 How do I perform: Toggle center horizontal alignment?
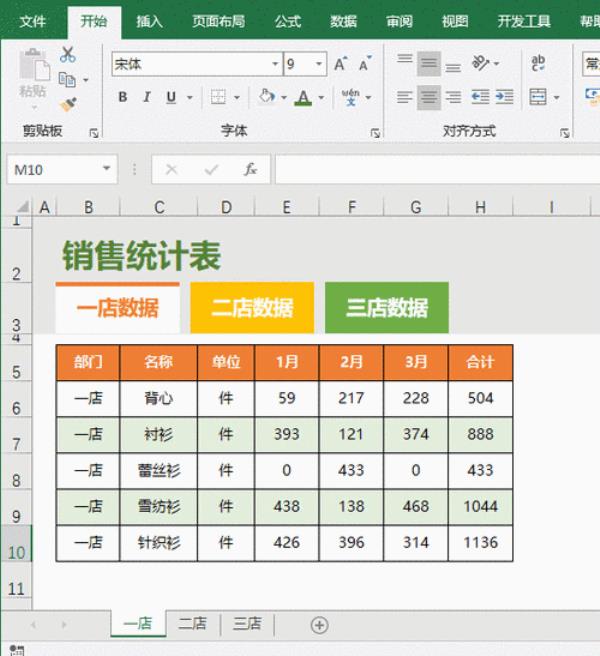click(429, 97)
